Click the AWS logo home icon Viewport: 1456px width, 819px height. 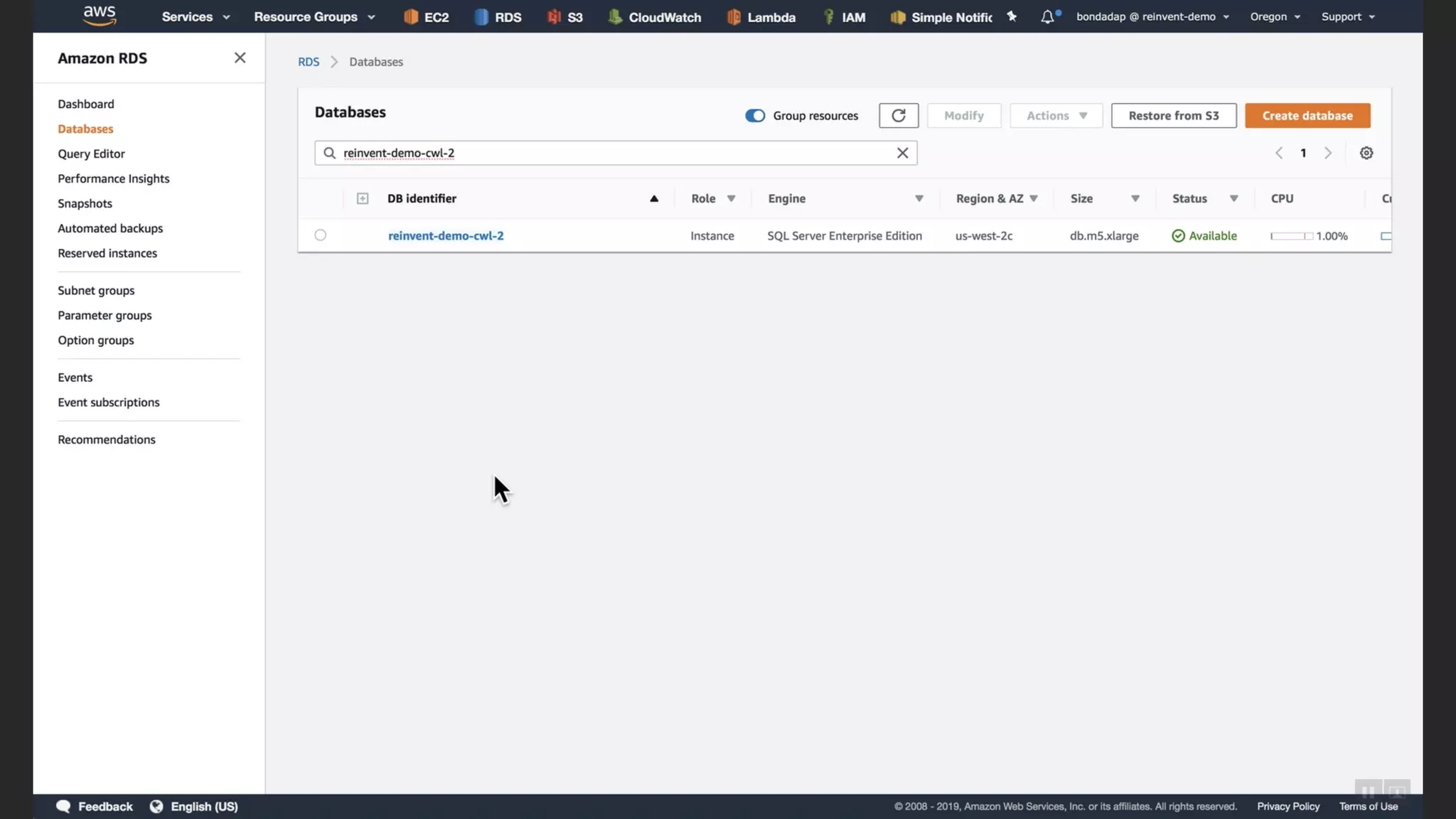coord(100,16)
